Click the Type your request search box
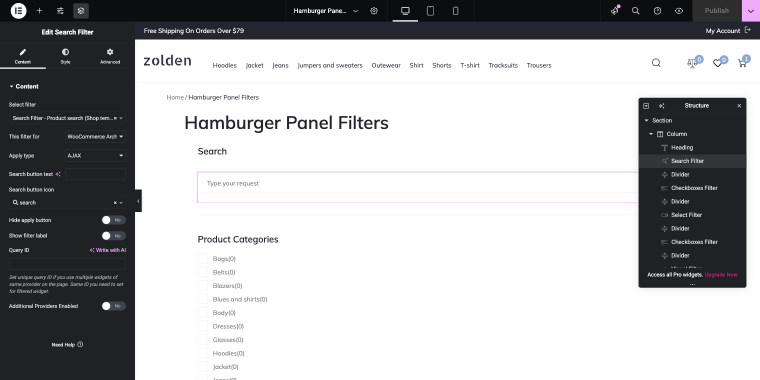This screenshot has width=760, height=380. click(x=417, y=183)
